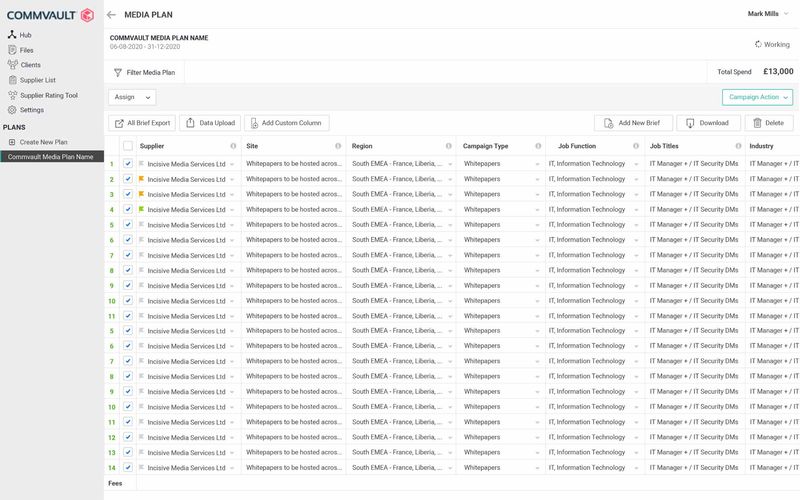
Task: Select Commvault Media Plan Name plan
Action: [x=52, y=157]
